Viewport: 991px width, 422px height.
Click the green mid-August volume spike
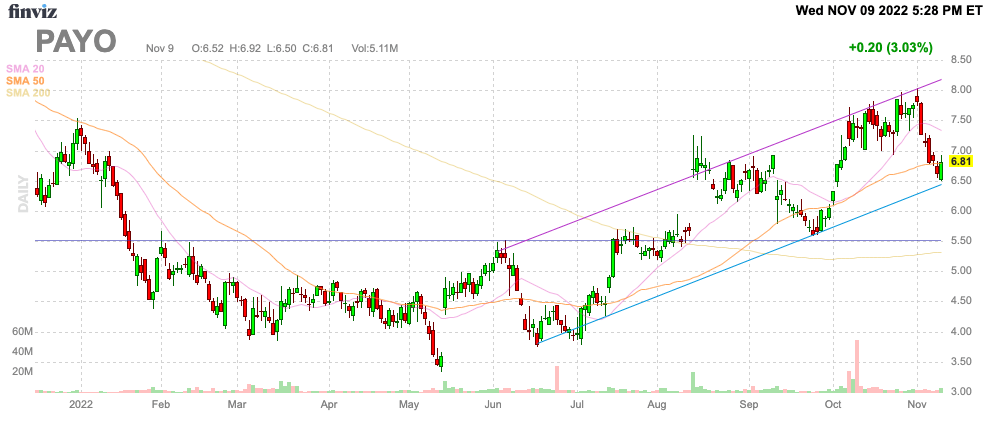click(693, 382)
